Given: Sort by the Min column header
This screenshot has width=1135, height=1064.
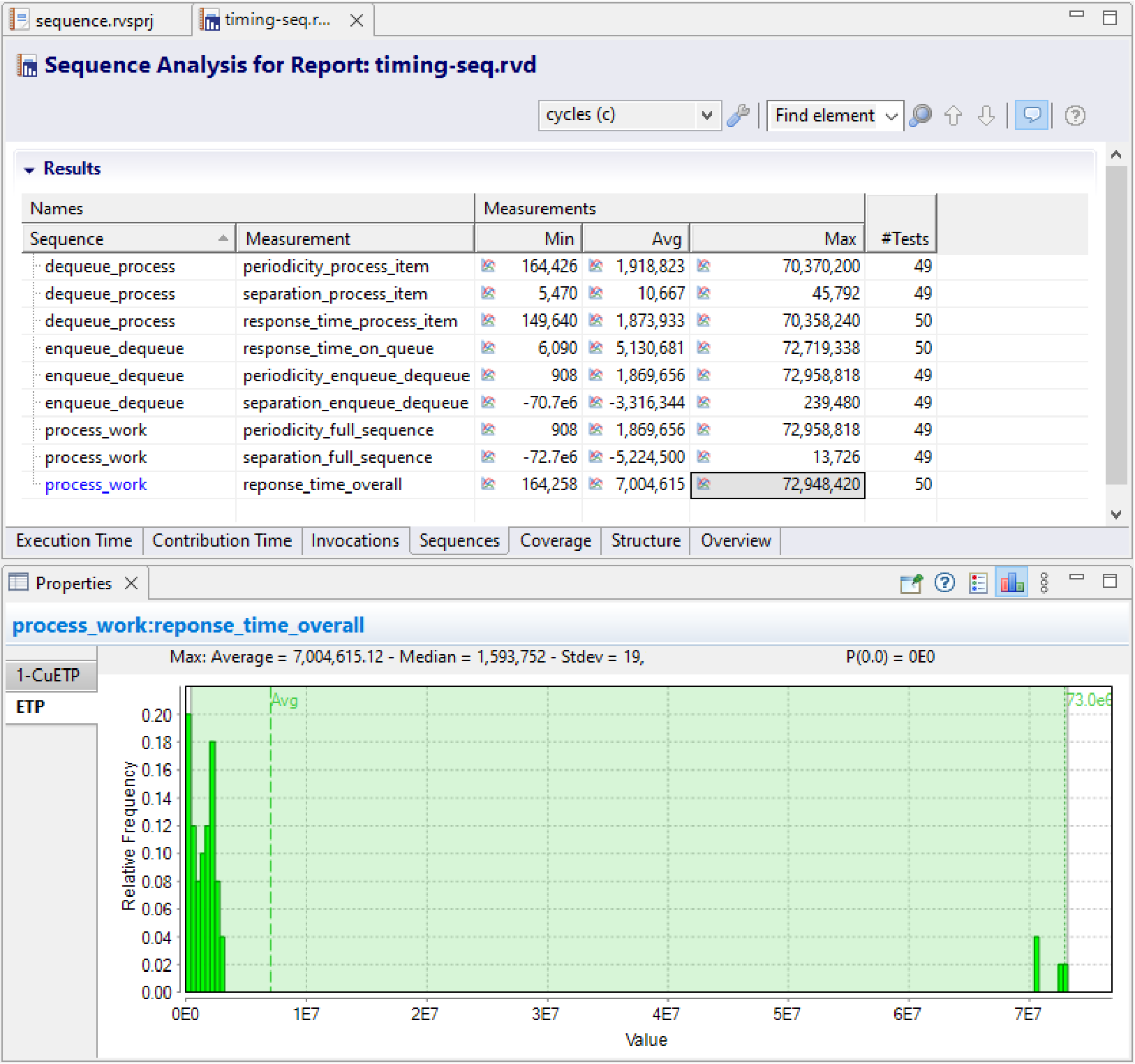Looking at the screenshot, I should point(528,238).
